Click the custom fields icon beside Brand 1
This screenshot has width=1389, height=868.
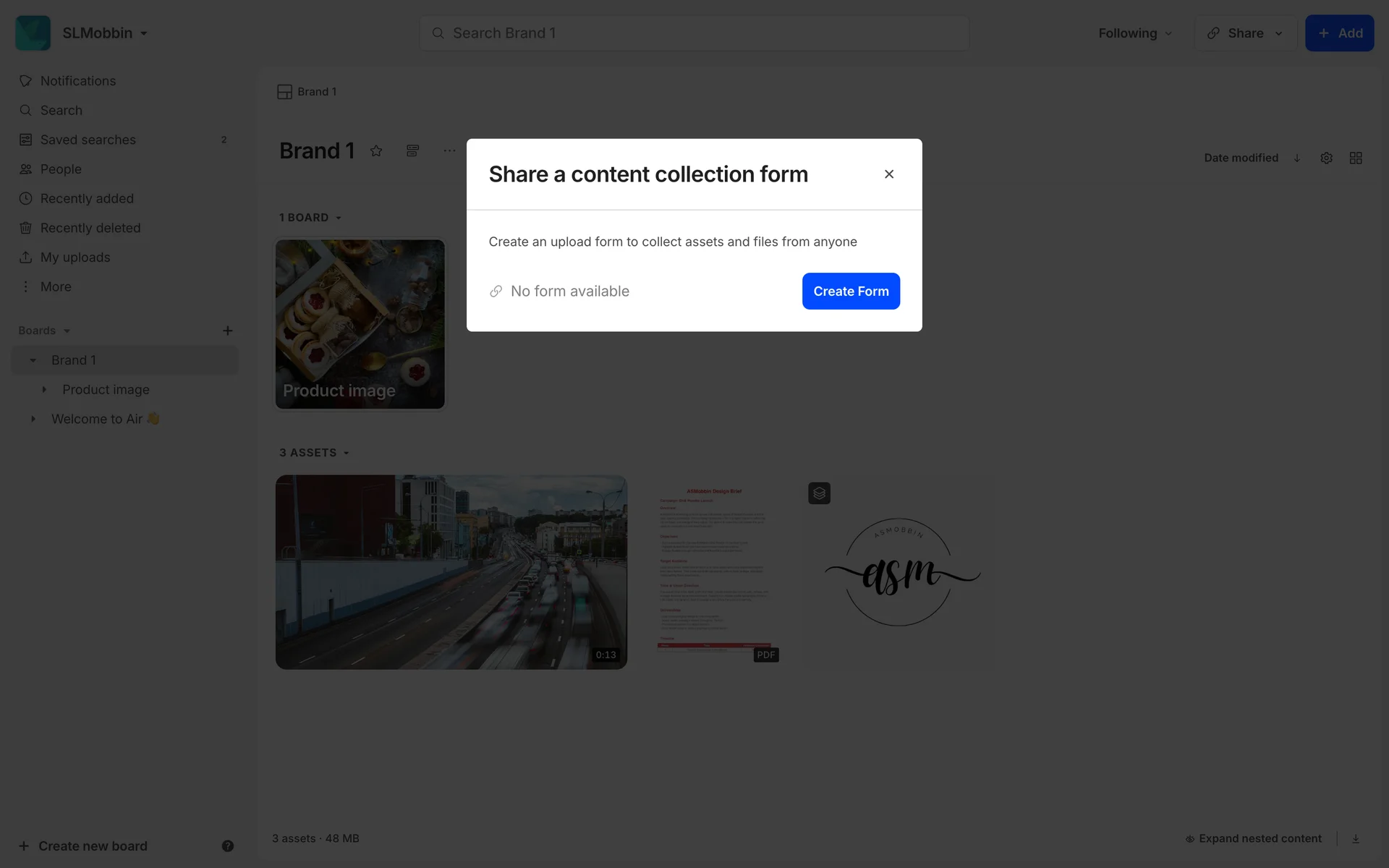tap(412, 150)
